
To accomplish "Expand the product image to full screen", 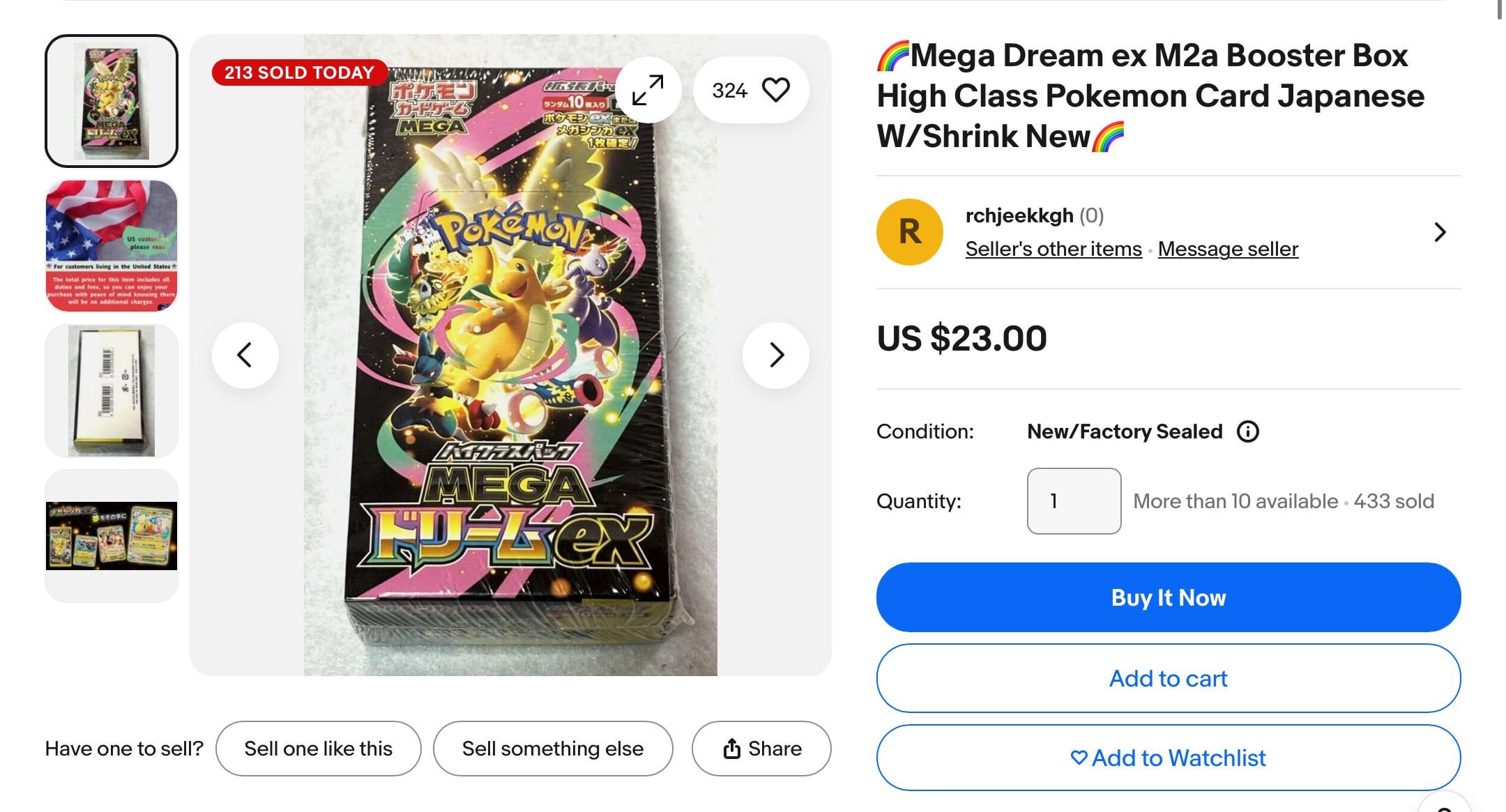I will pos(648,91).
